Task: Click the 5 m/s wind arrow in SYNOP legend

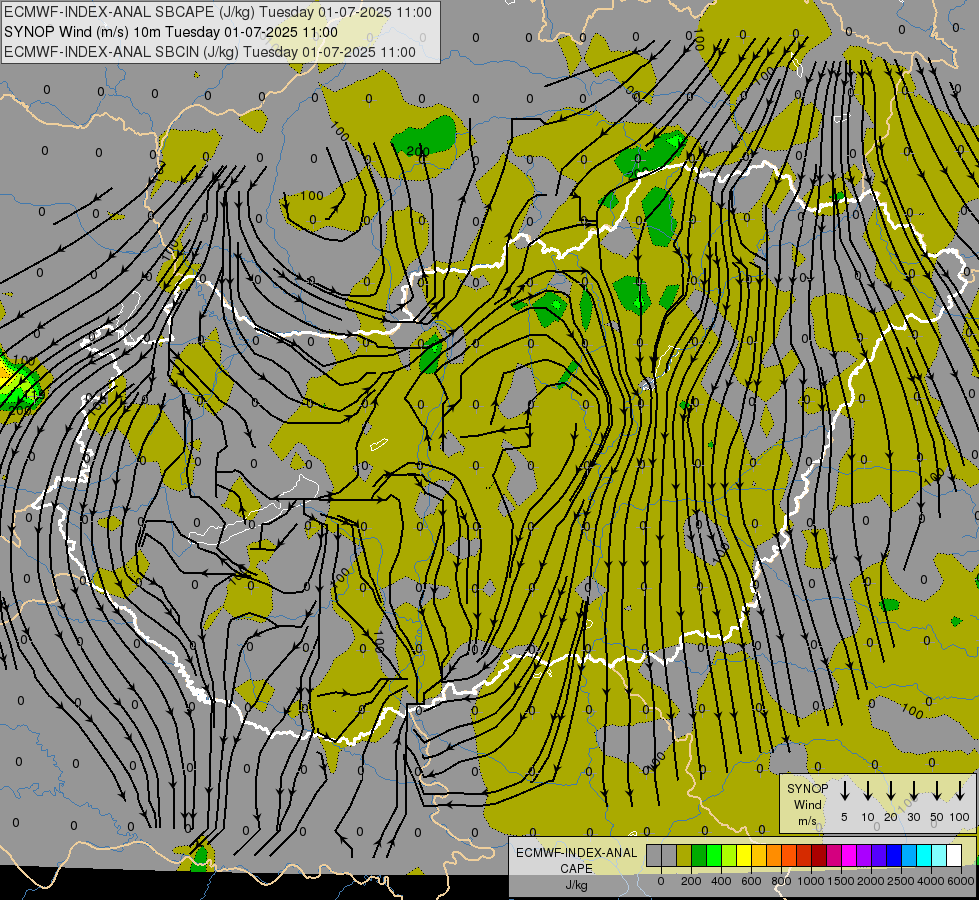Action: 844,790
